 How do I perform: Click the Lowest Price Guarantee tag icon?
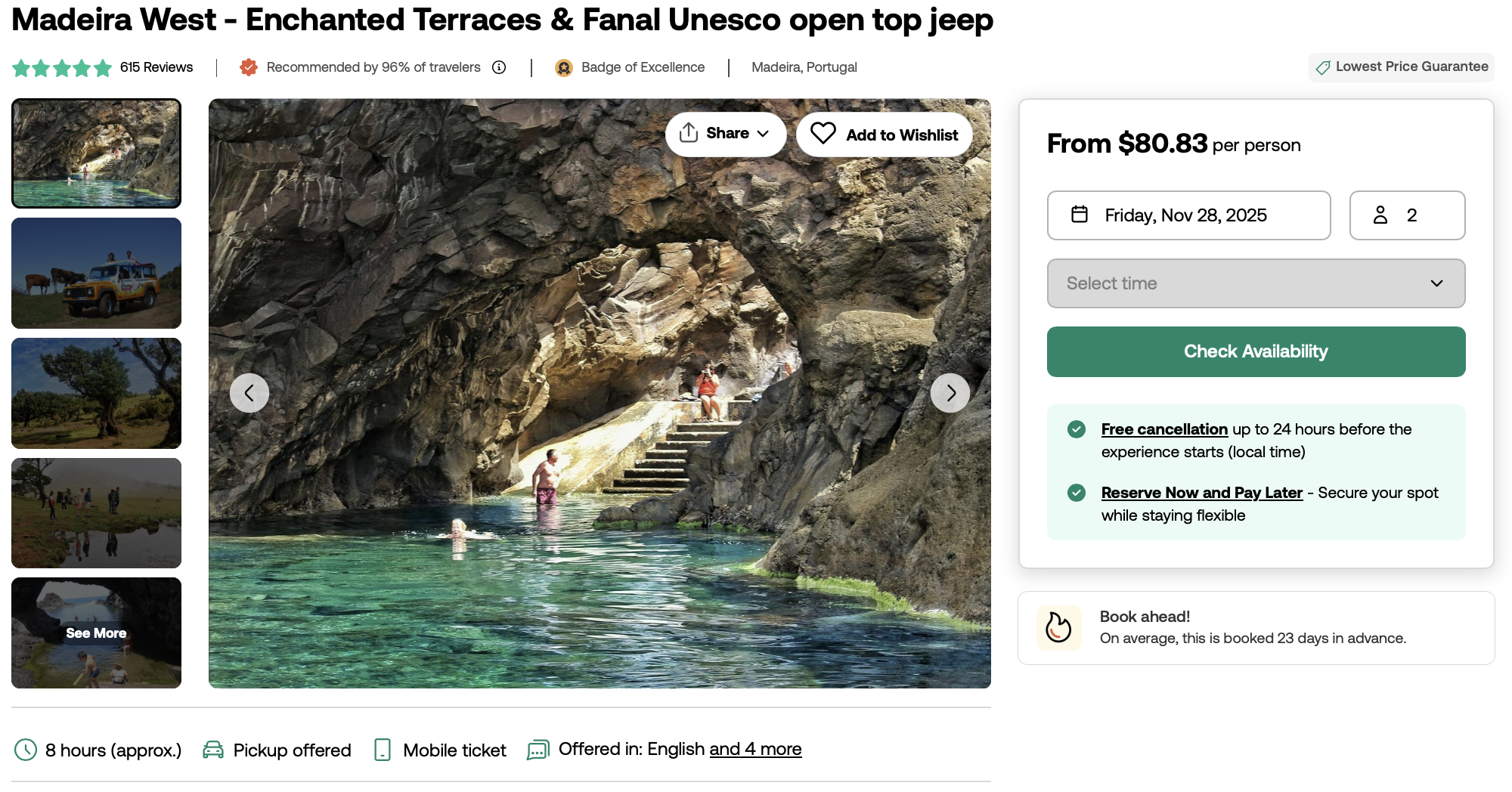click(x=1323, y=67)
